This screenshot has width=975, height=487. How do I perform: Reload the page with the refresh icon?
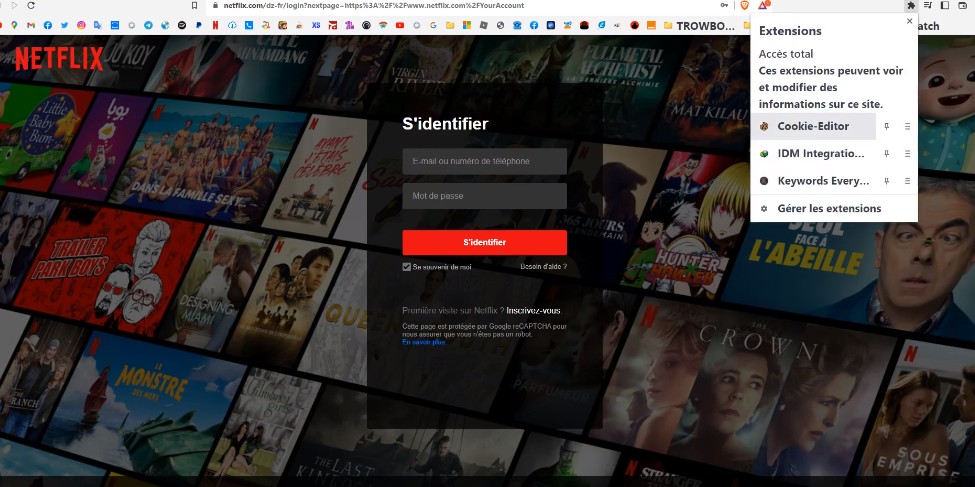tap(30, 6)
